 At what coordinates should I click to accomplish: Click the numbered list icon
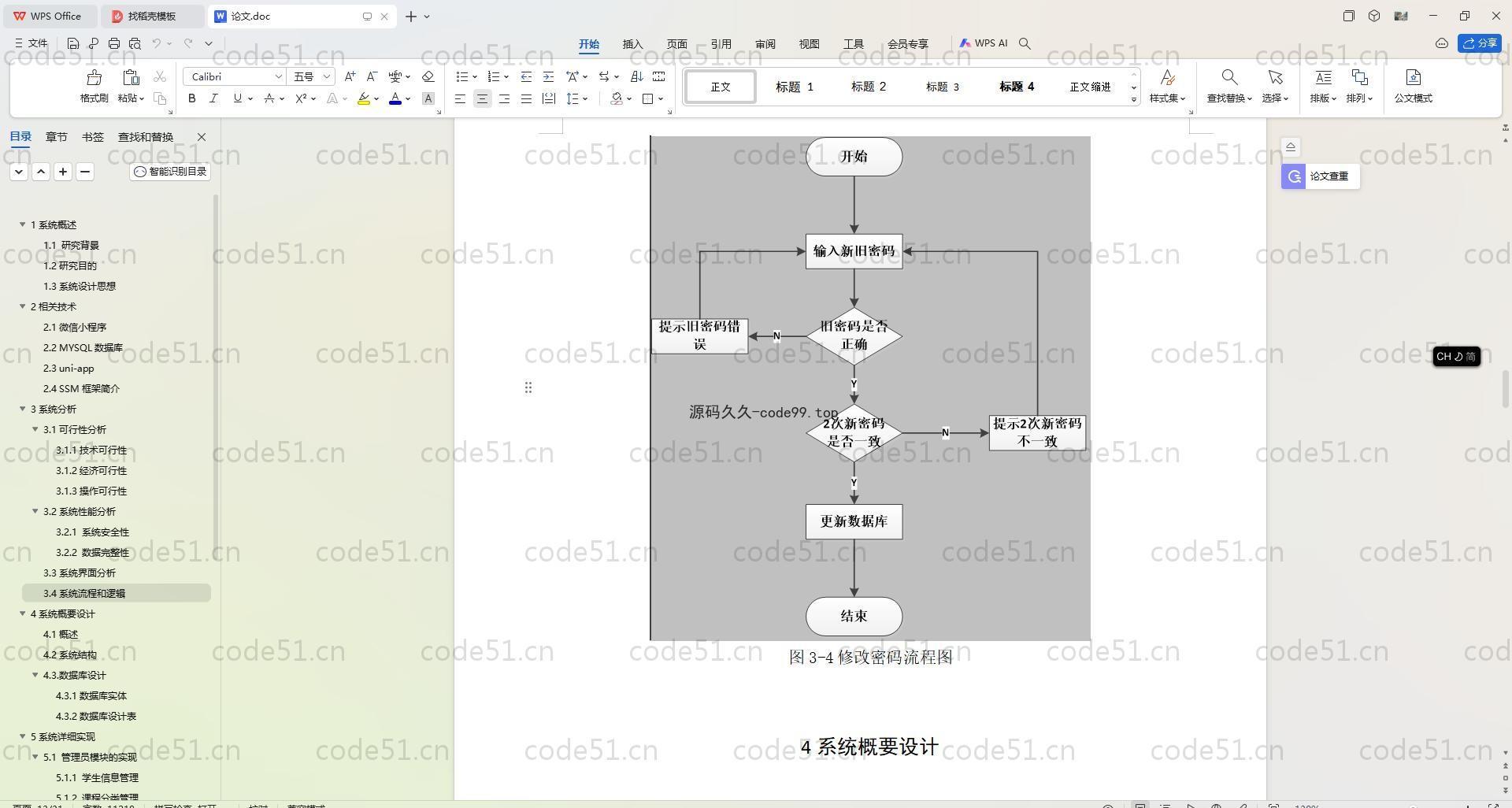pyautogui.click(x=494, y=76)
